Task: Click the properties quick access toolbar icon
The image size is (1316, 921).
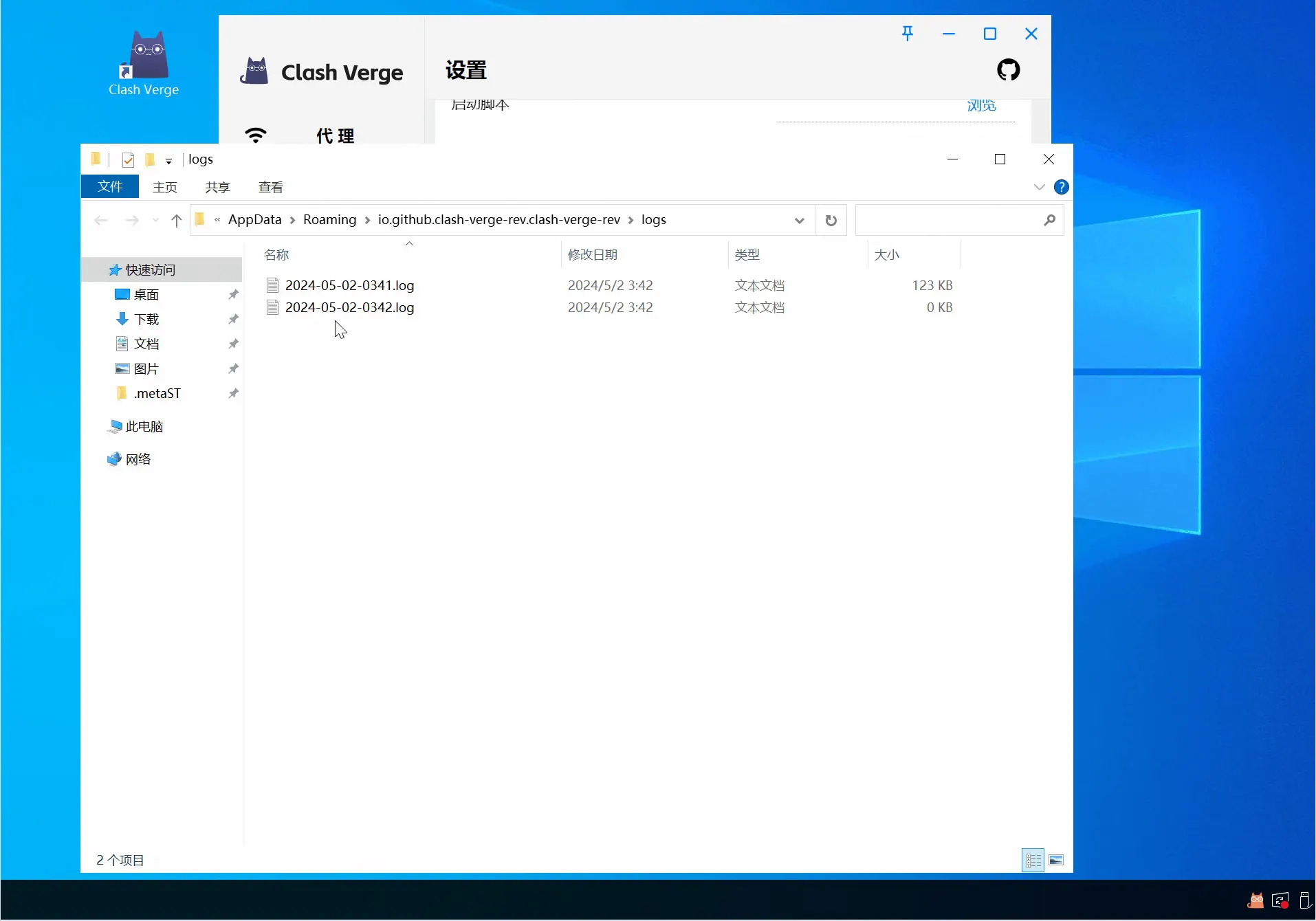Action: click(128, 160)
